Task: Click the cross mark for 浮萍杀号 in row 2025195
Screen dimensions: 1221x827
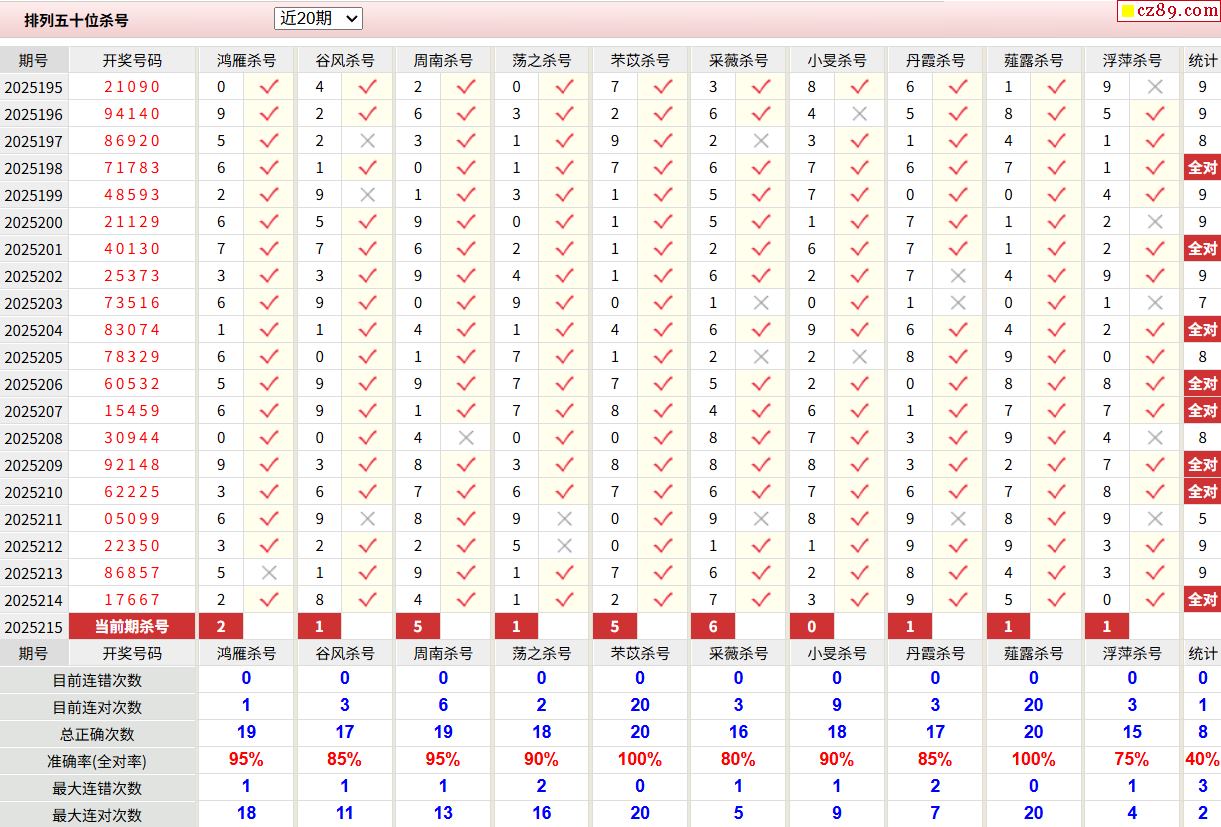Action: coord(1155,87)
